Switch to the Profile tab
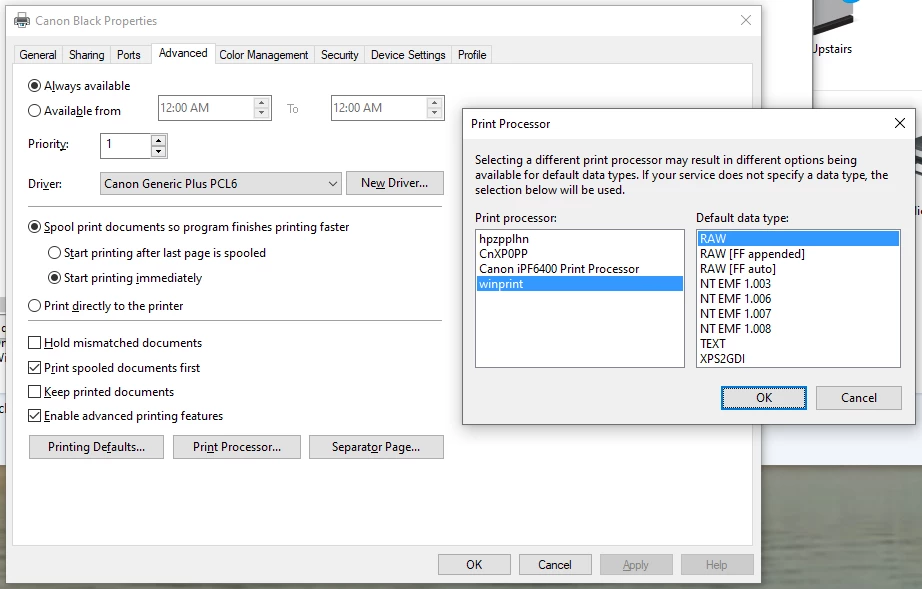The width and height of the screenshot is (922, 589). pyautogui.click(x=472, y=55)
